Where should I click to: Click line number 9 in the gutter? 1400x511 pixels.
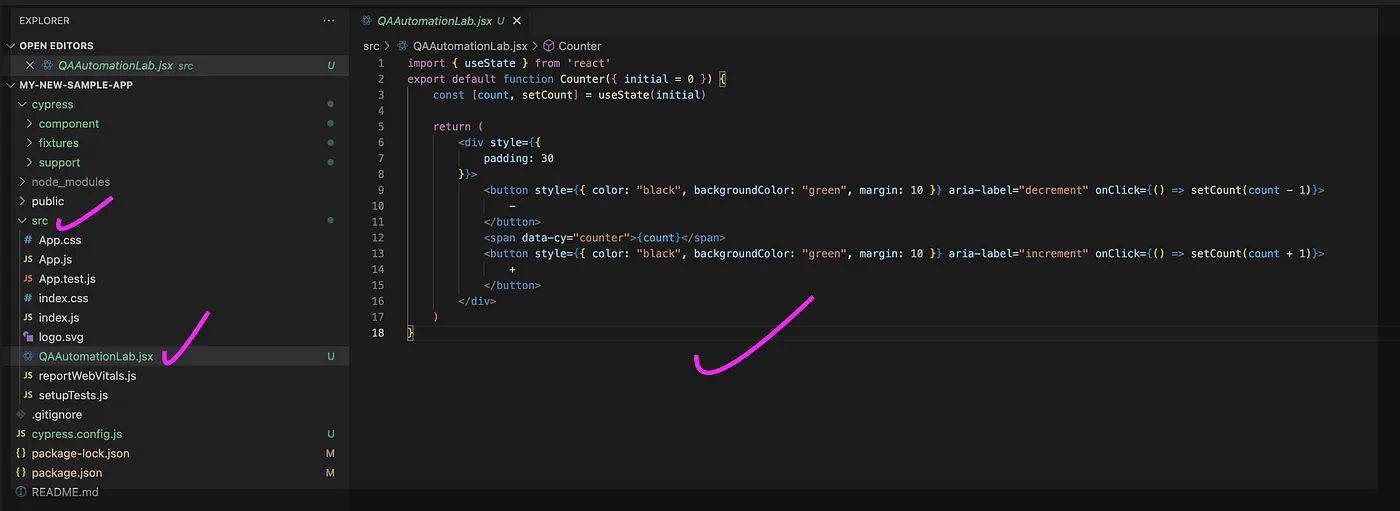(x=380, y=190)
